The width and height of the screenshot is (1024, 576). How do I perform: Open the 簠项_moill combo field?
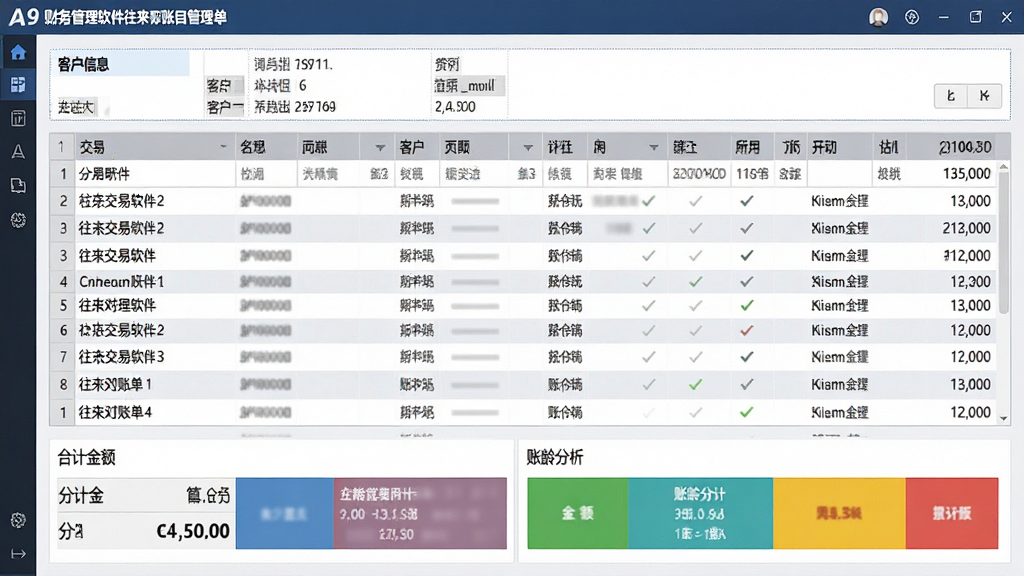pos(469,86)
